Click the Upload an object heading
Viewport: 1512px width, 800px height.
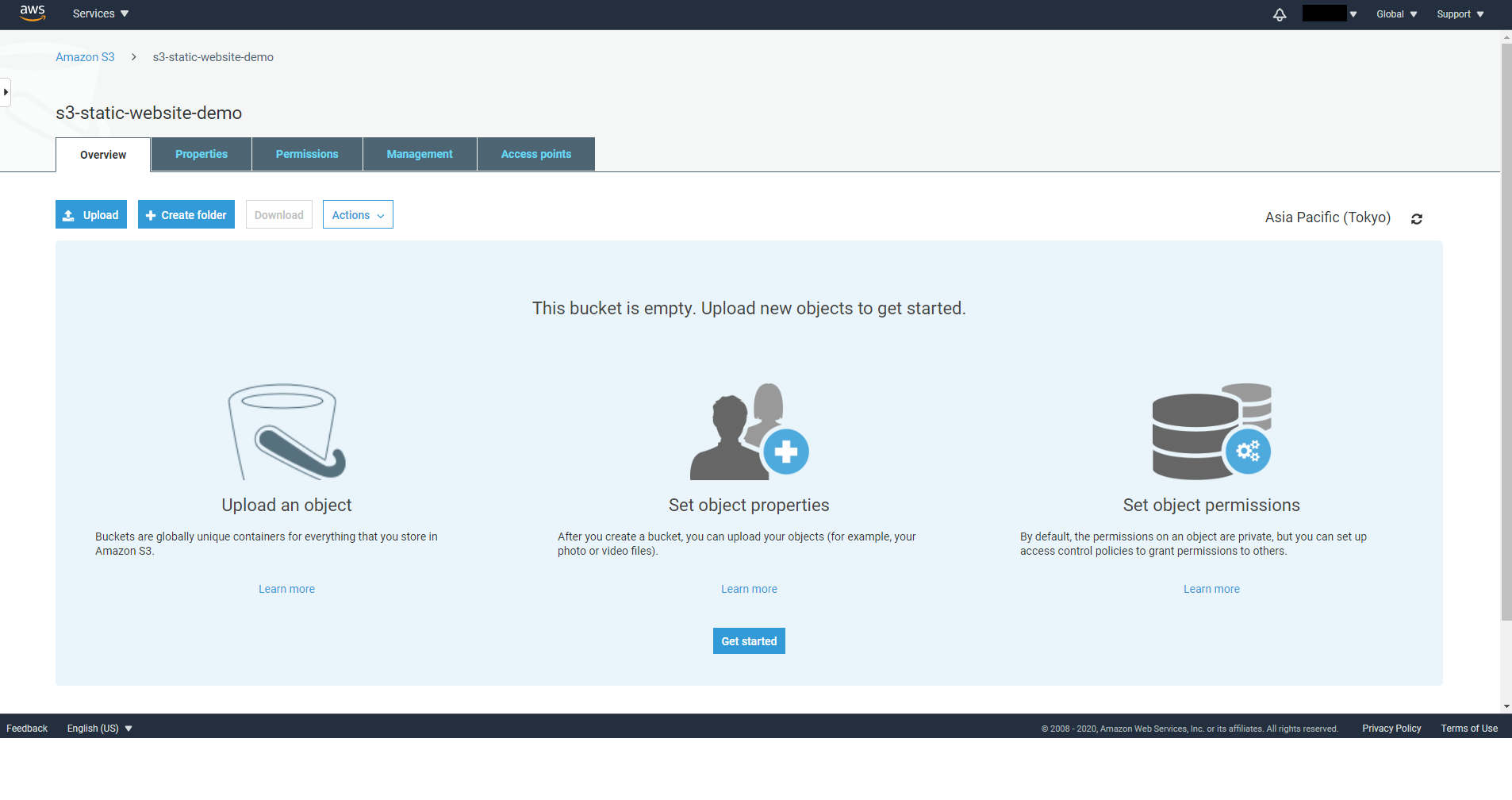pos(286,505)
